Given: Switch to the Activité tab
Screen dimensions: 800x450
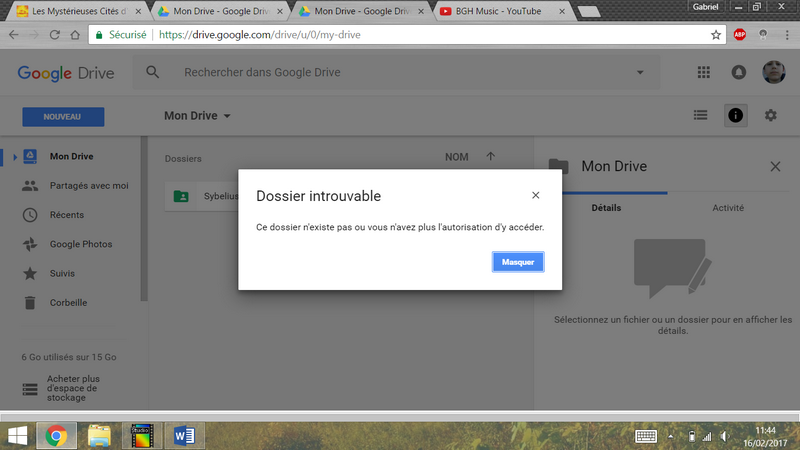Looking at the screenshot, I should pyautogui.click(x=727, y=208).
